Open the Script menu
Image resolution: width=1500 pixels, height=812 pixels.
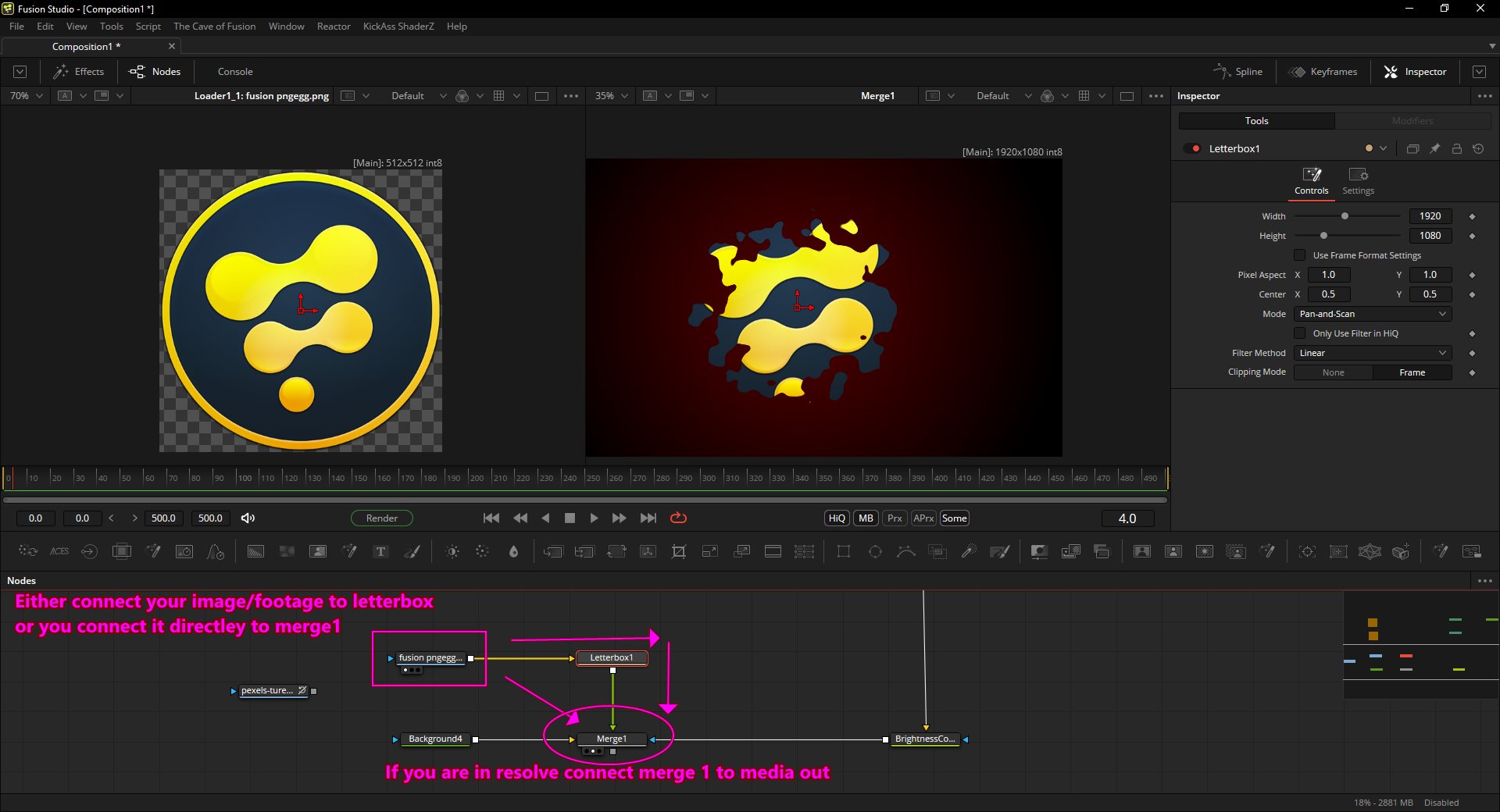[148, 27]
